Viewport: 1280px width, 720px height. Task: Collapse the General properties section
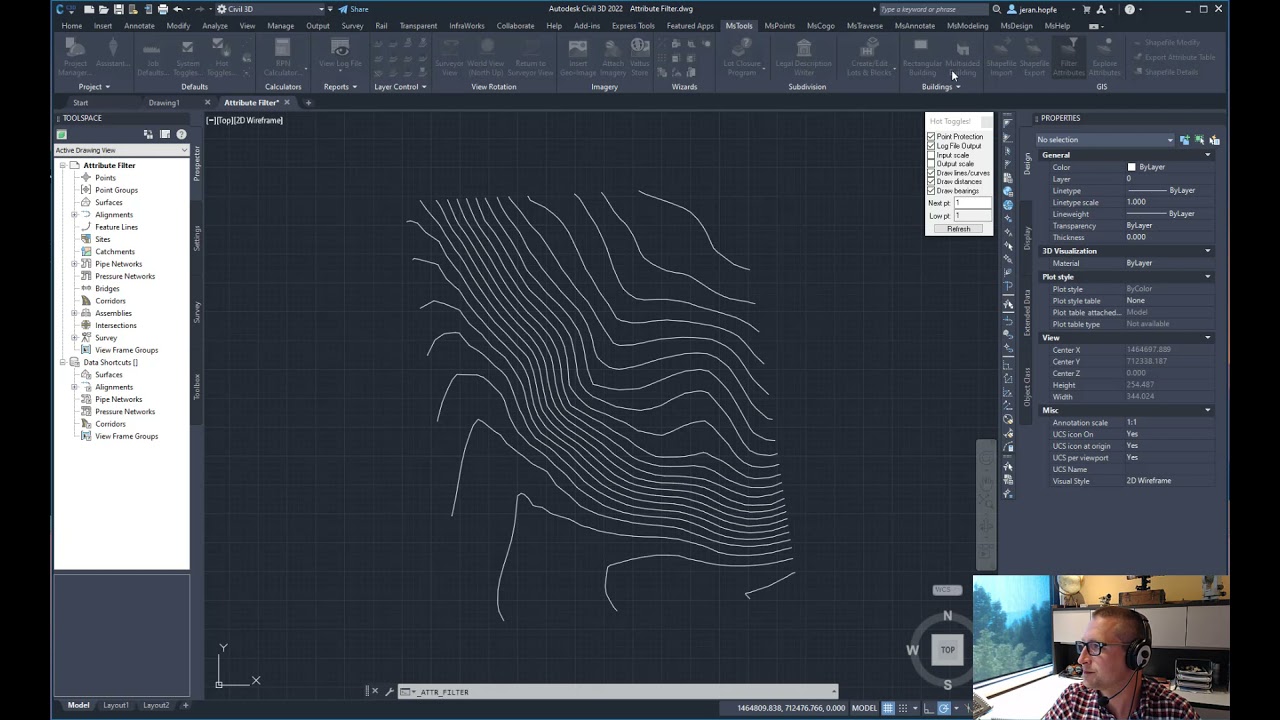1207,155
